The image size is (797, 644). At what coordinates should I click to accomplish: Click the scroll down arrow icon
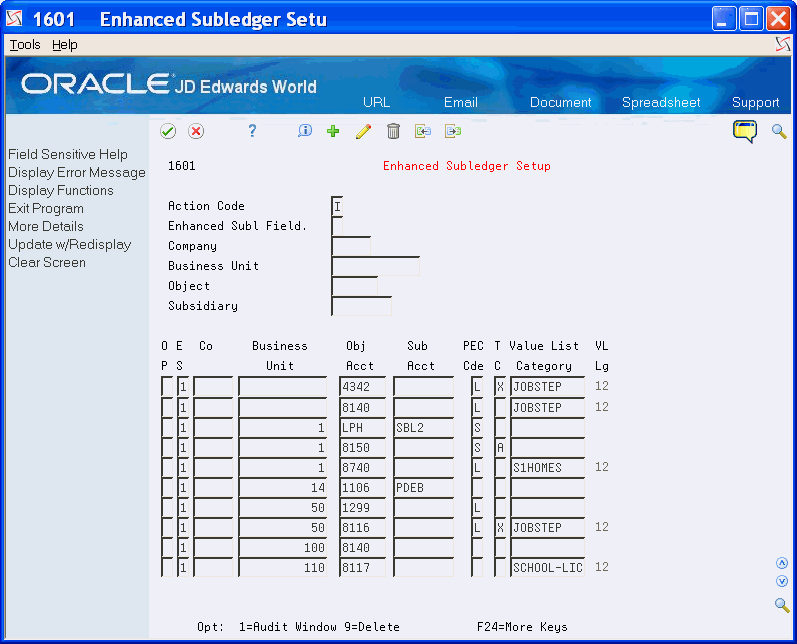click(782, 581)
